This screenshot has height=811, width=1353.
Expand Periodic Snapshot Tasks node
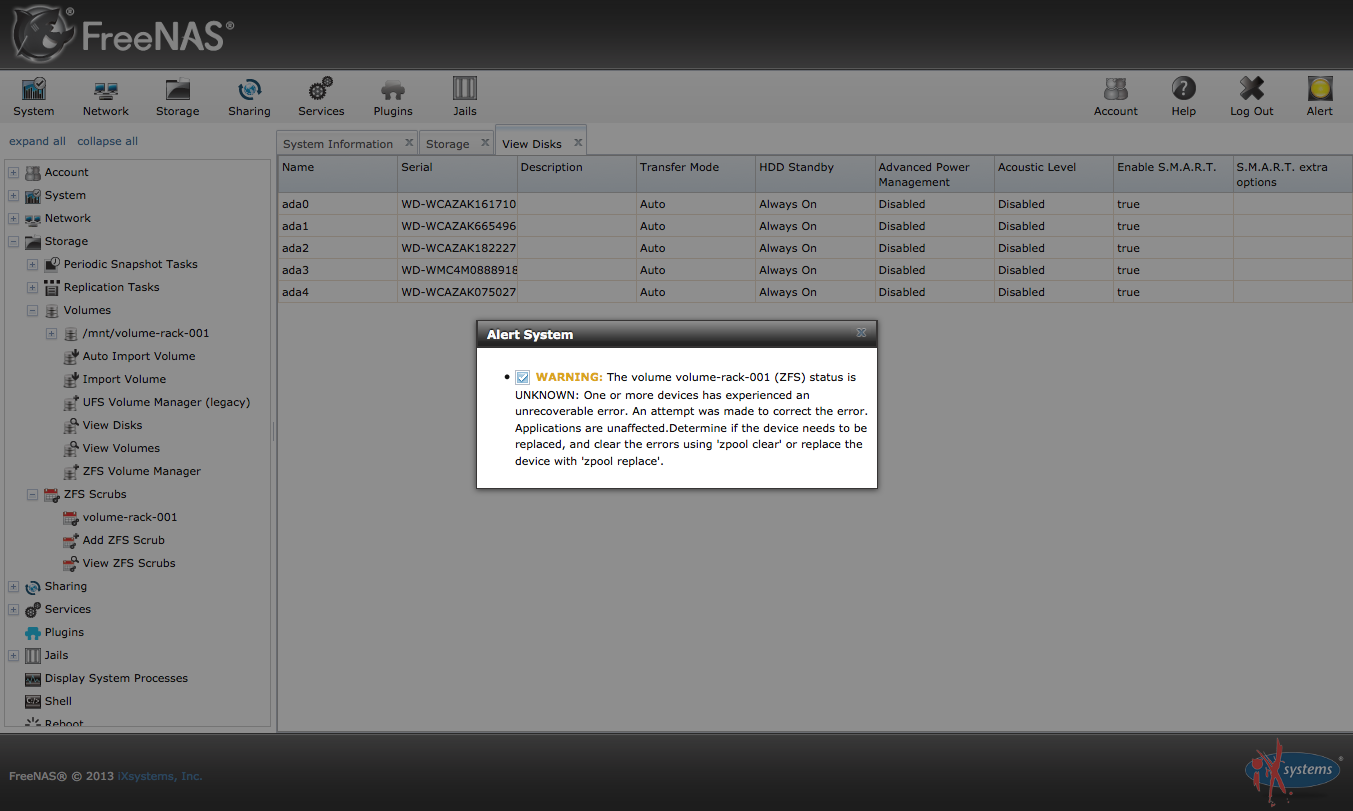[x=33, y=264]
